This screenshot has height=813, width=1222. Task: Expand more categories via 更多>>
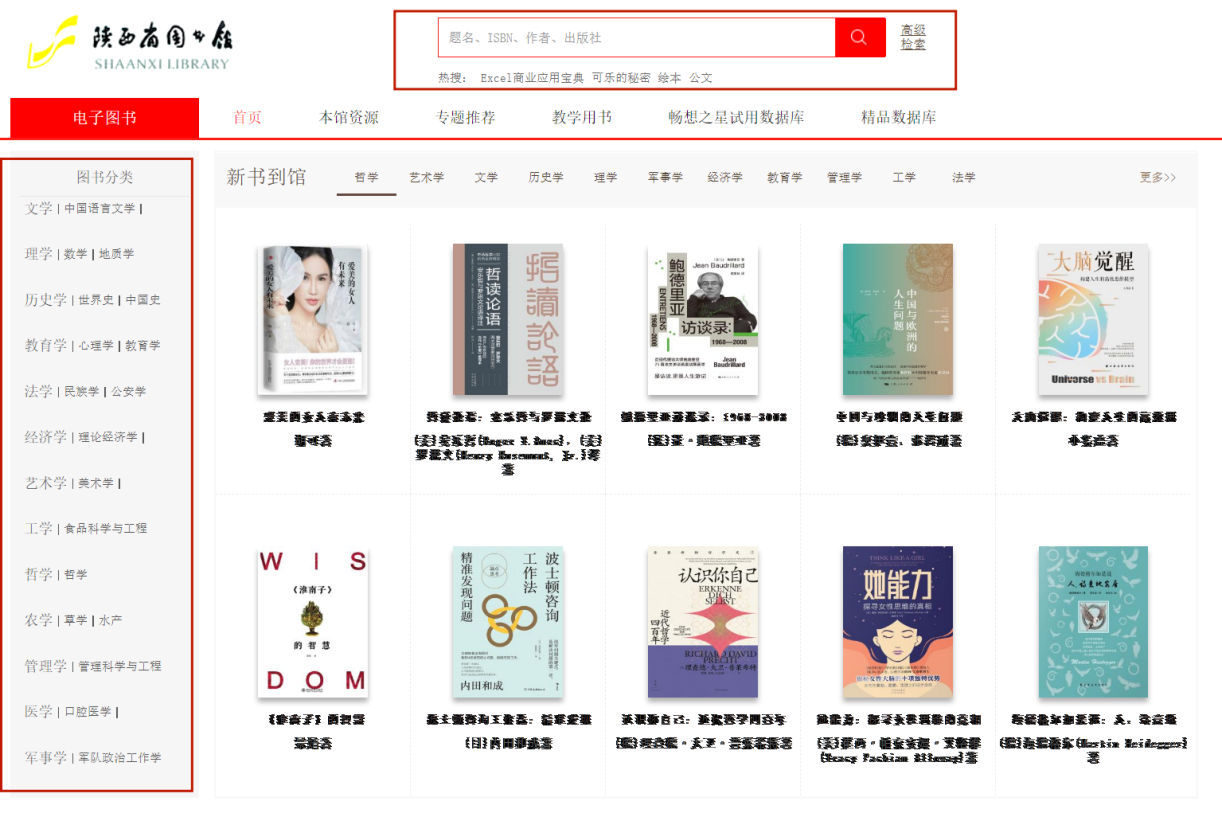[x=1158, y=177]
